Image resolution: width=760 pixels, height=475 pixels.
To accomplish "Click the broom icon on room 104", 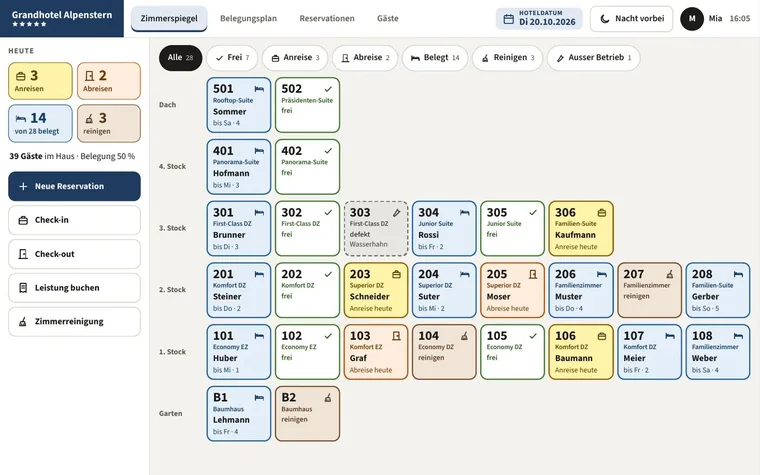I will click(465, 336).
